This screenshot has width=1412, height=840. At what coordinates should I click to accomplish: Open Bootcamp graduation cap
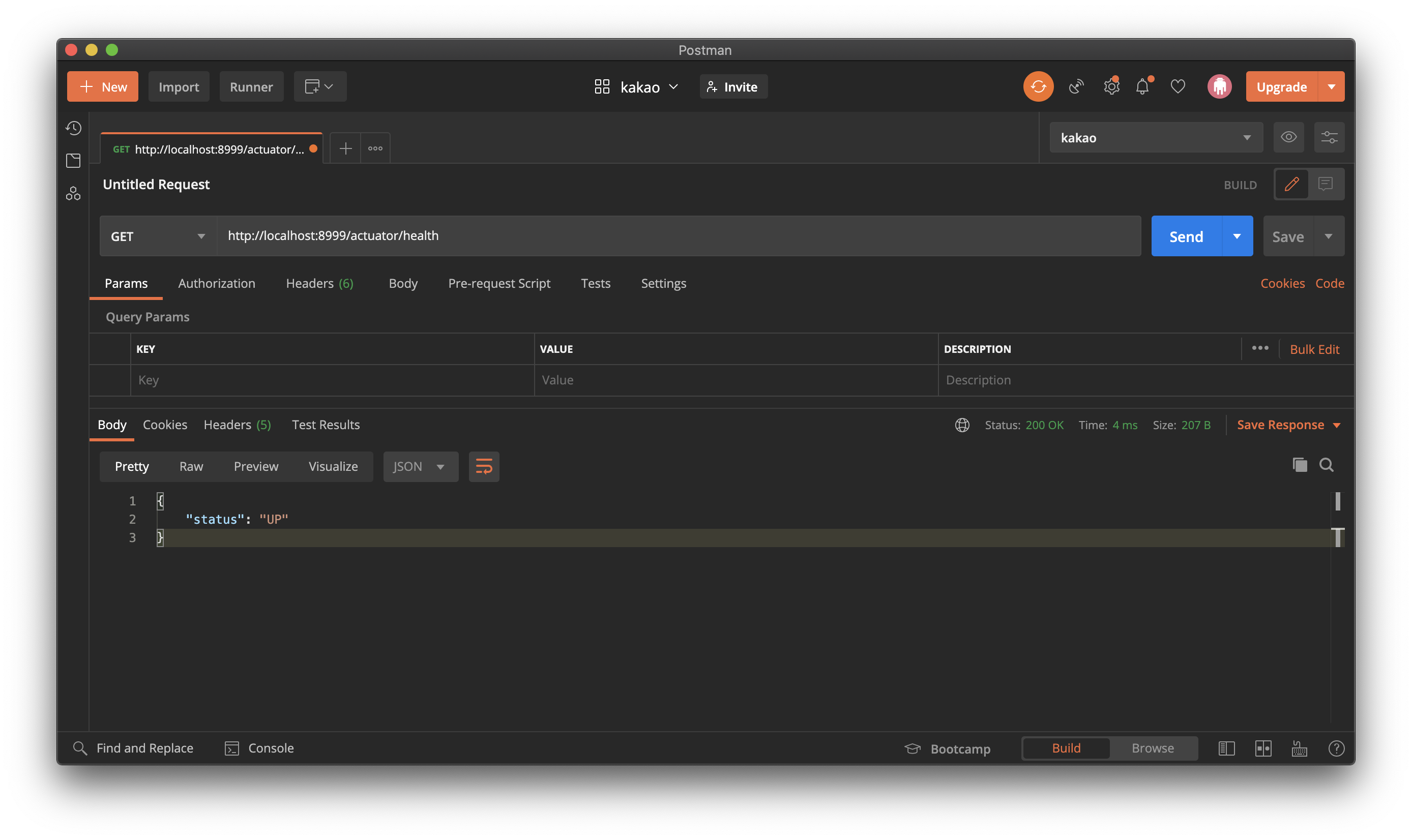click(912, 748)
